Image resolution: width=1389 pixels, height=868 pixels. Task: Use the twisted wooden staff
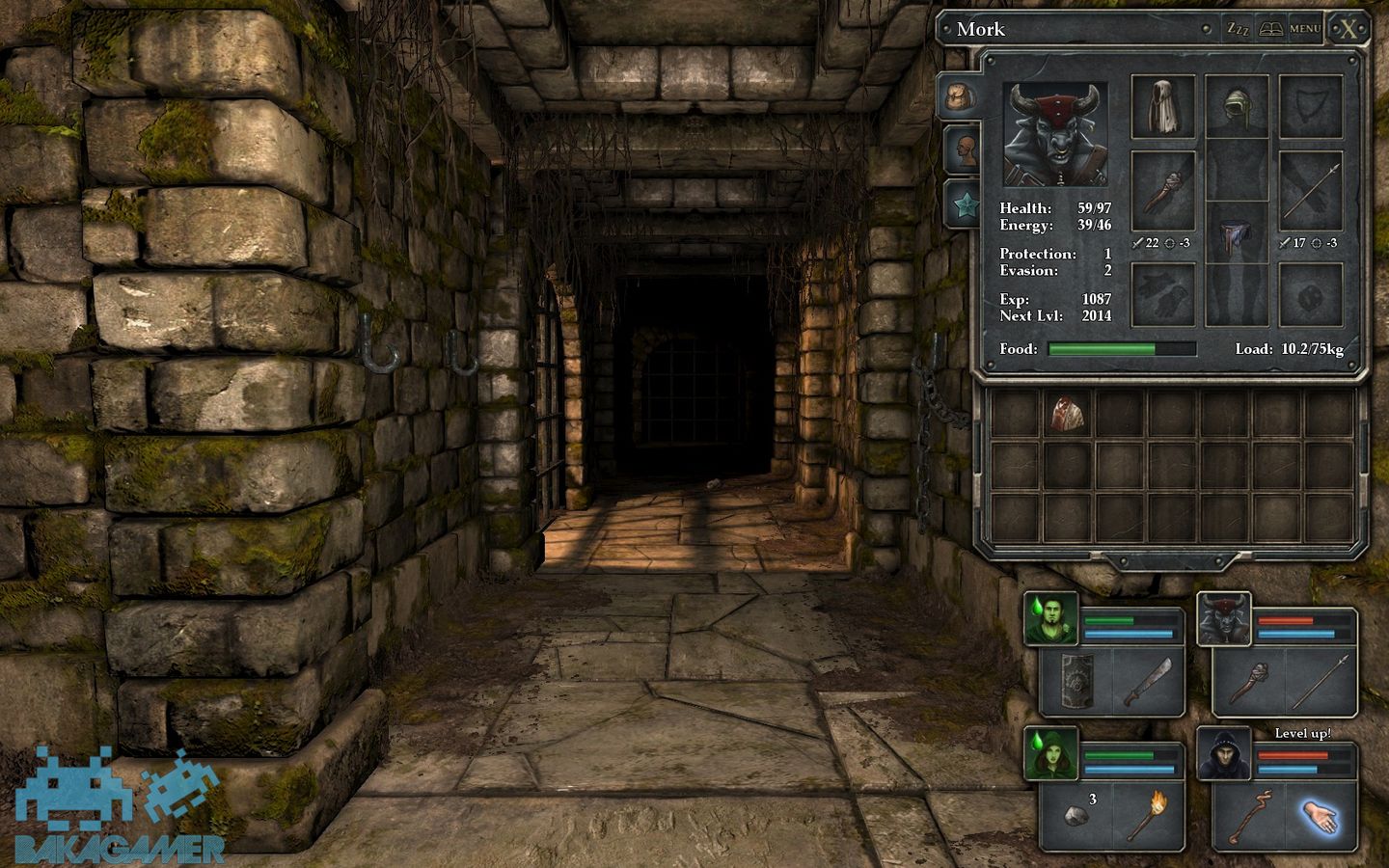tap(1250, 816)
